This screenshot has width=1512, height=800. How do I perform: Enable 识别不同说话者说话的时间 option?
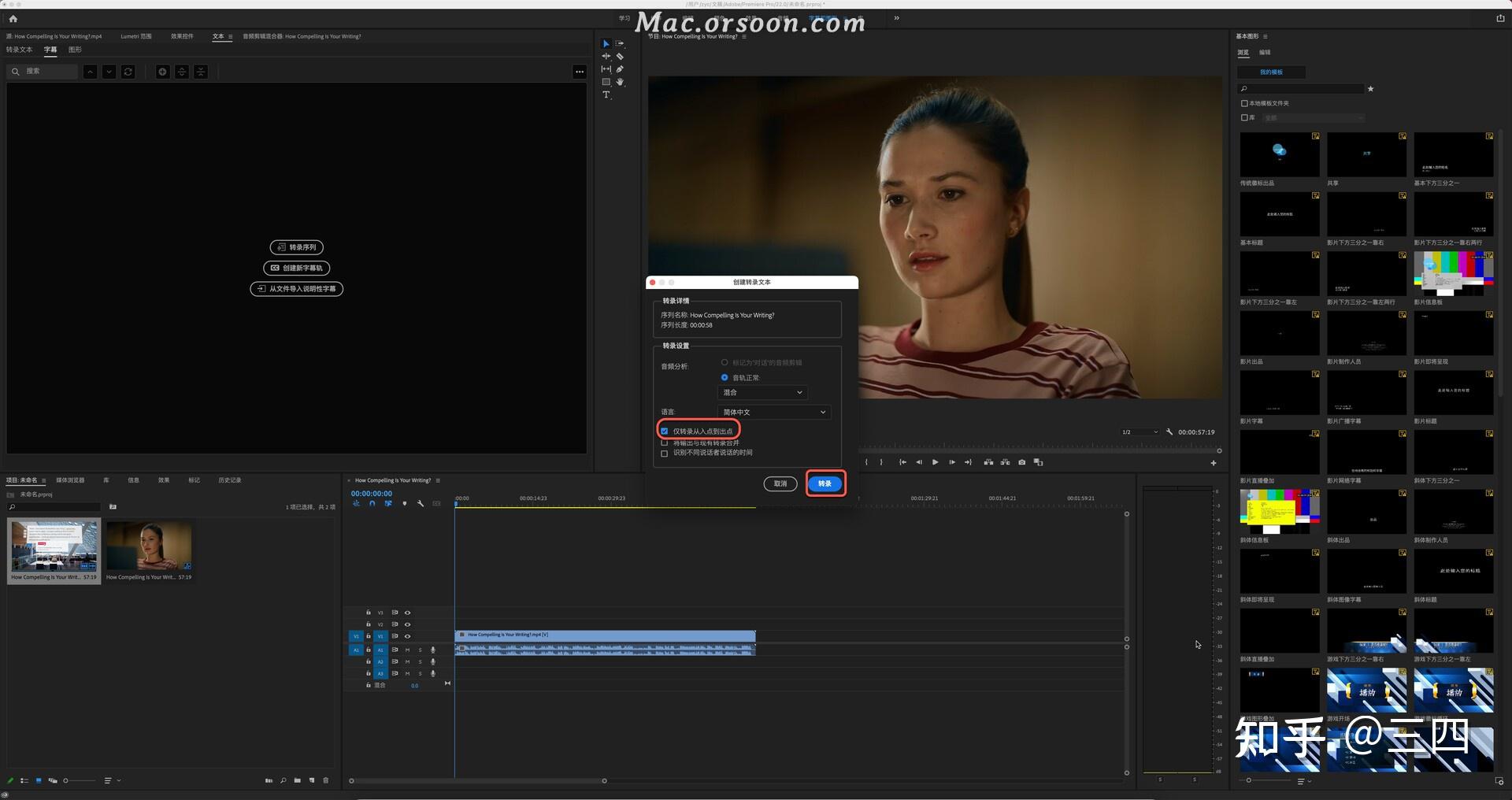pos(665,453)
